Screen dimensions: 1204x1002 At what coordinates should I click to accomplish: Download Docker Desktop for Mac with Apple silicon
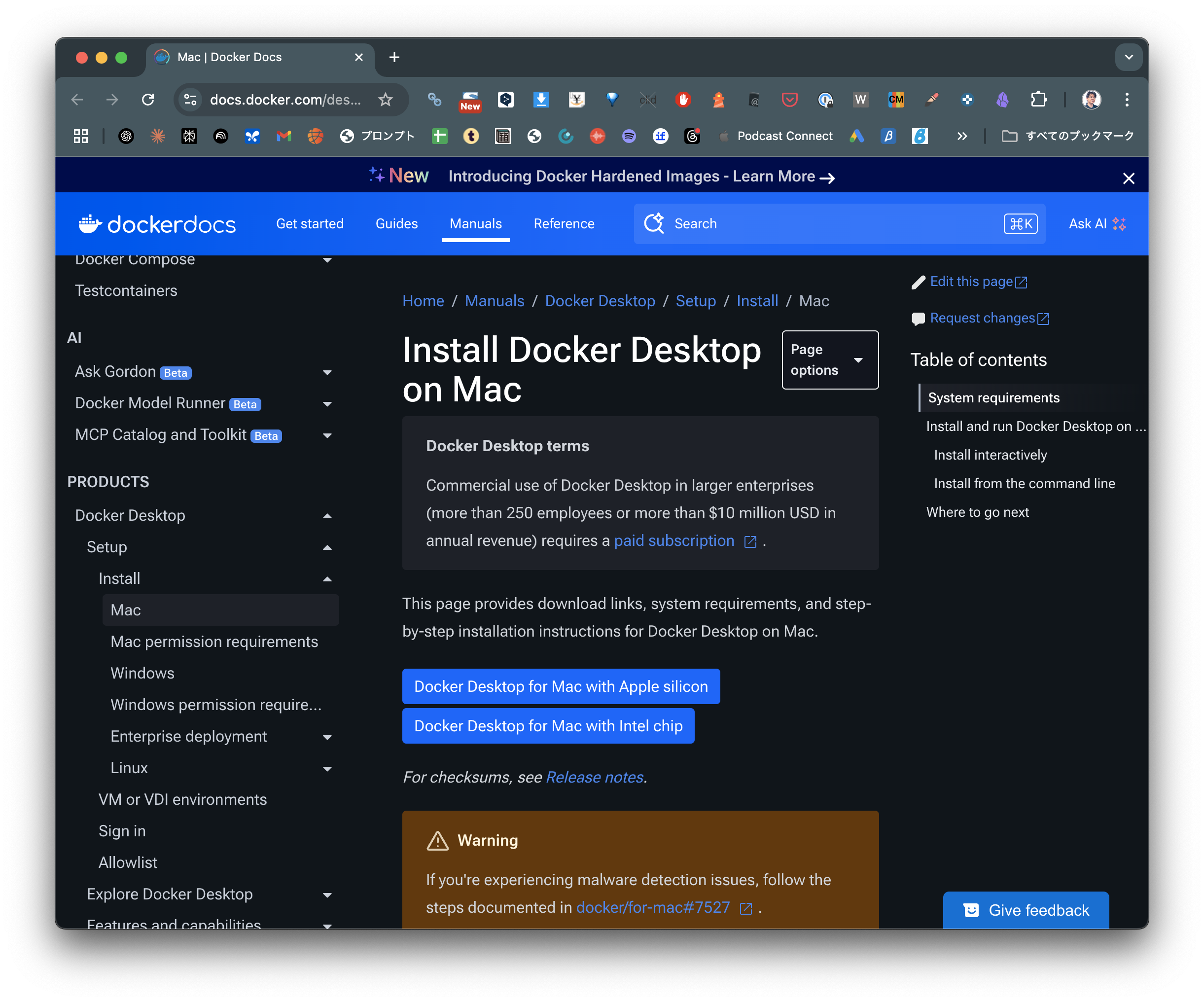coord(561,686)
